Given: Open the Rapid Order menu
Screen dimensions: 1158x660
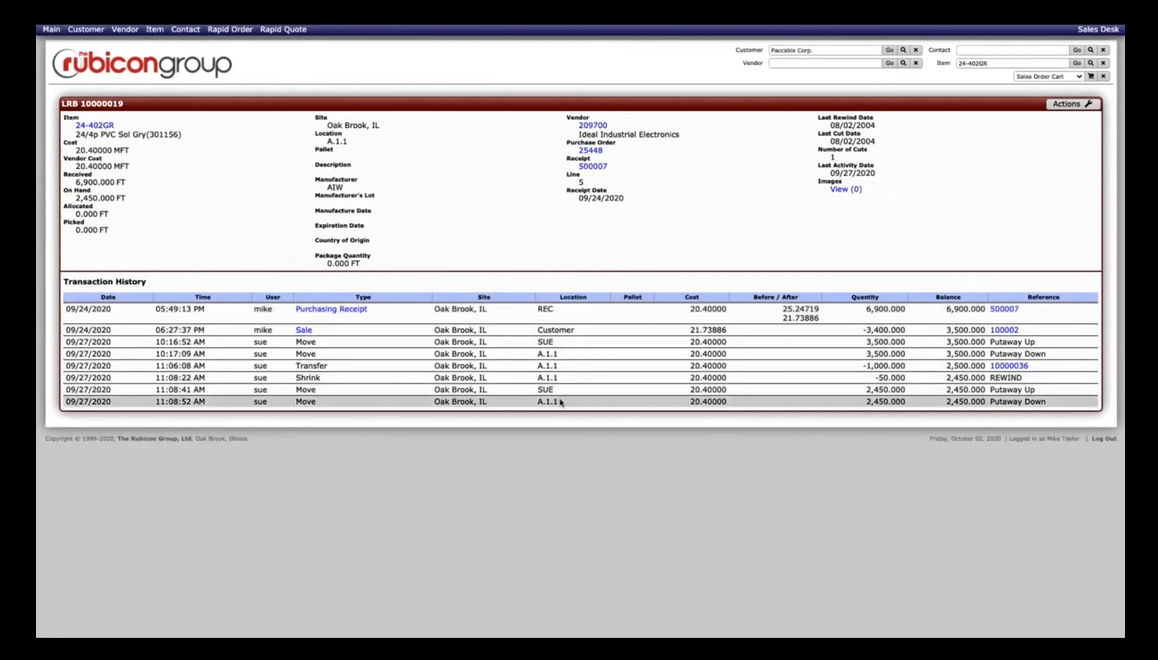Looking at the screenshot, I should pyautogui.click(x=230, y=29).
